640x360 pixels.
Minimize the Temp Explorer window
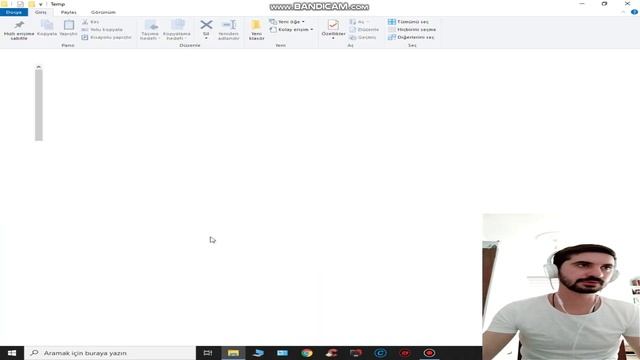[x=582, y=4]
